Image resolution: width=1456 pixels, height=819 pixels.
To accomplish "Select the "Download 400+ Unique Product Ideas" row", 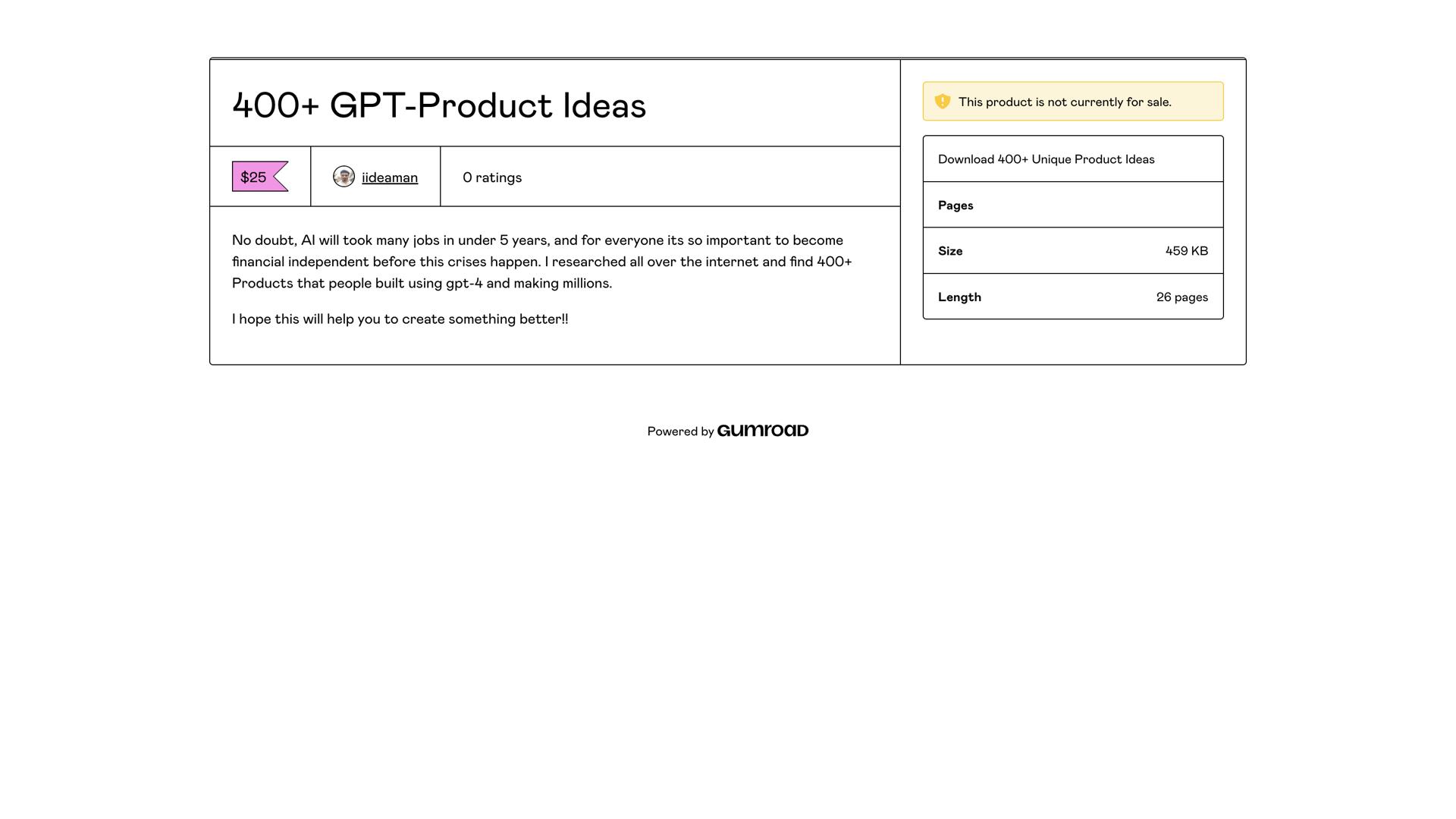I will coord(1046,159).
